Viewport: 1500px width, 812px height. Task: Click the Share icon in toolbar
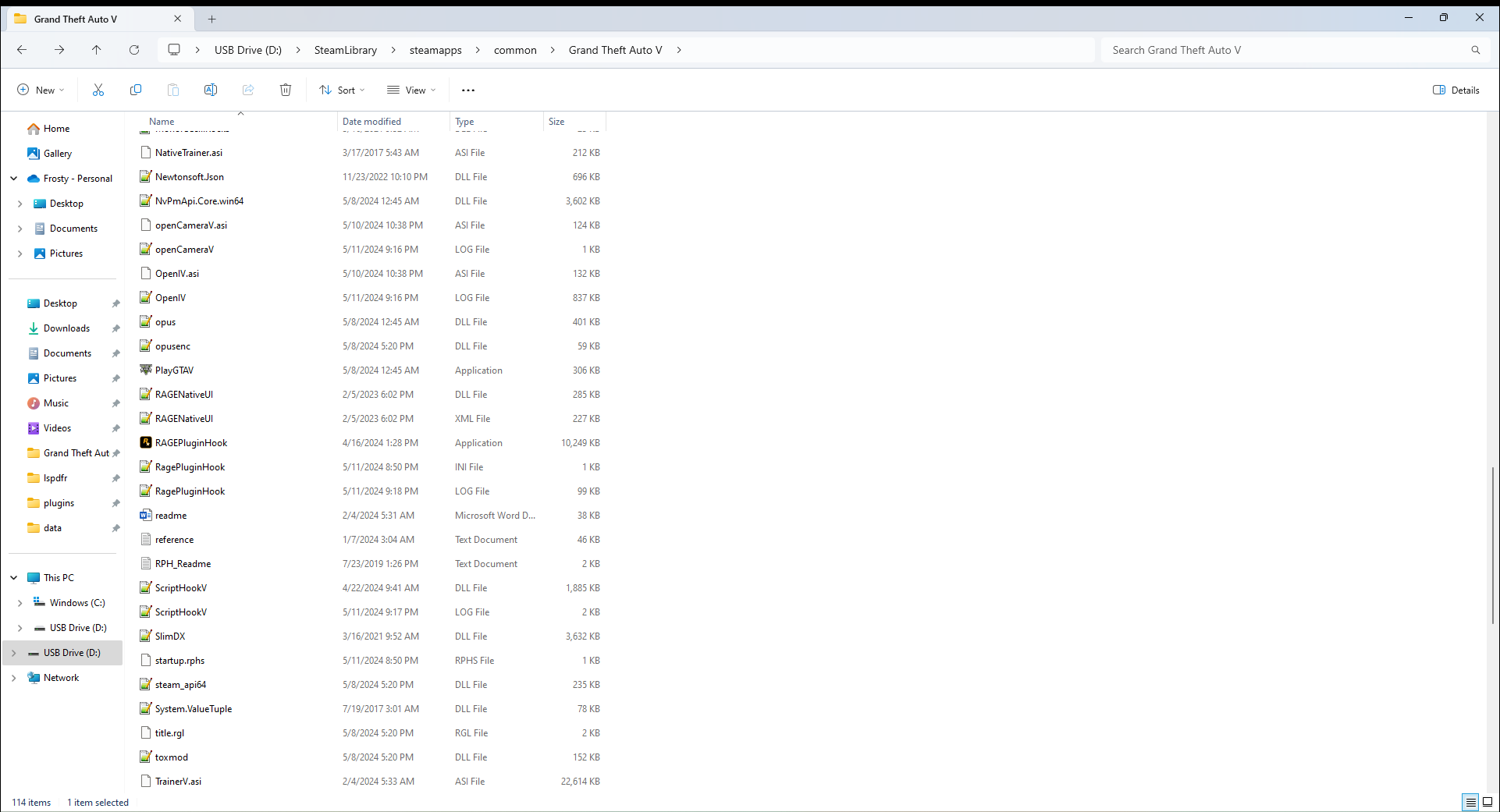(248, 90)
